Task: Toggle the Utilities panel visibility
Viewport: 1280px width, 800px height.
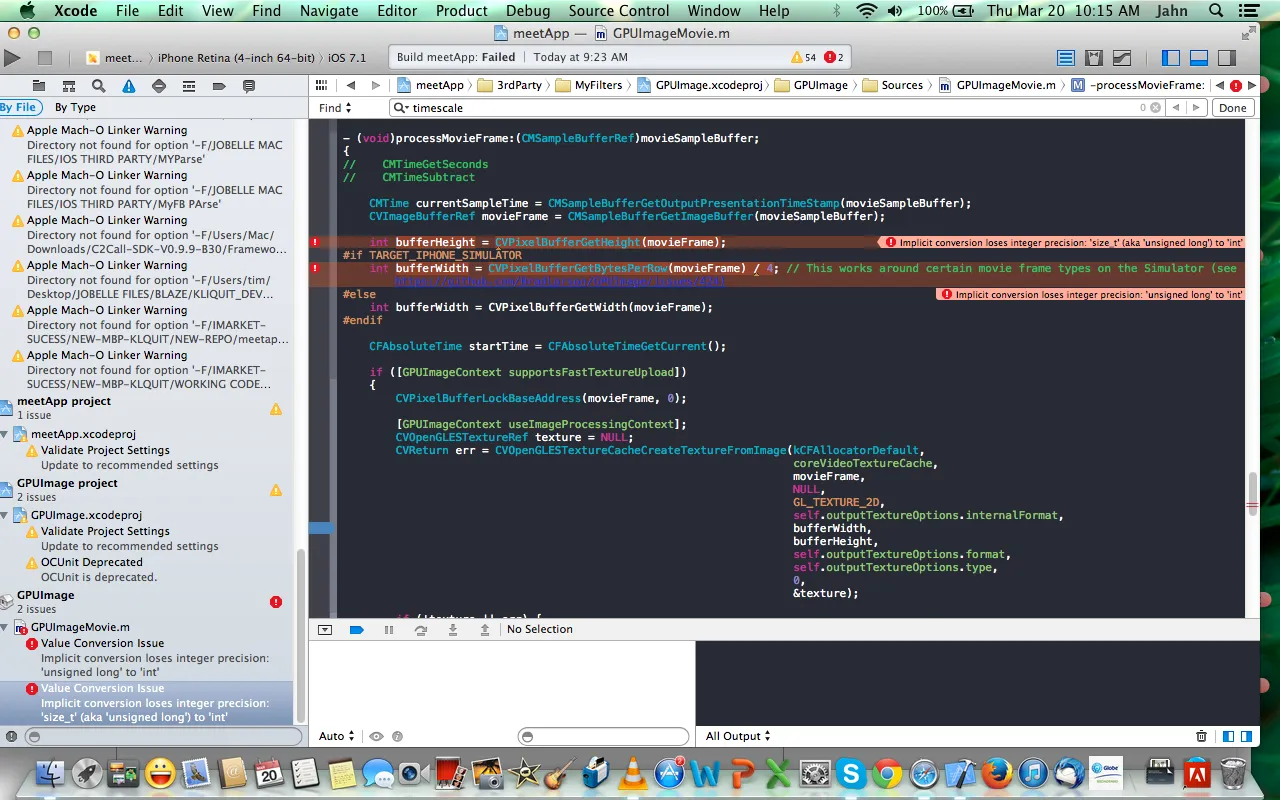Action: pyautogui.click(x=1226, y=58)
